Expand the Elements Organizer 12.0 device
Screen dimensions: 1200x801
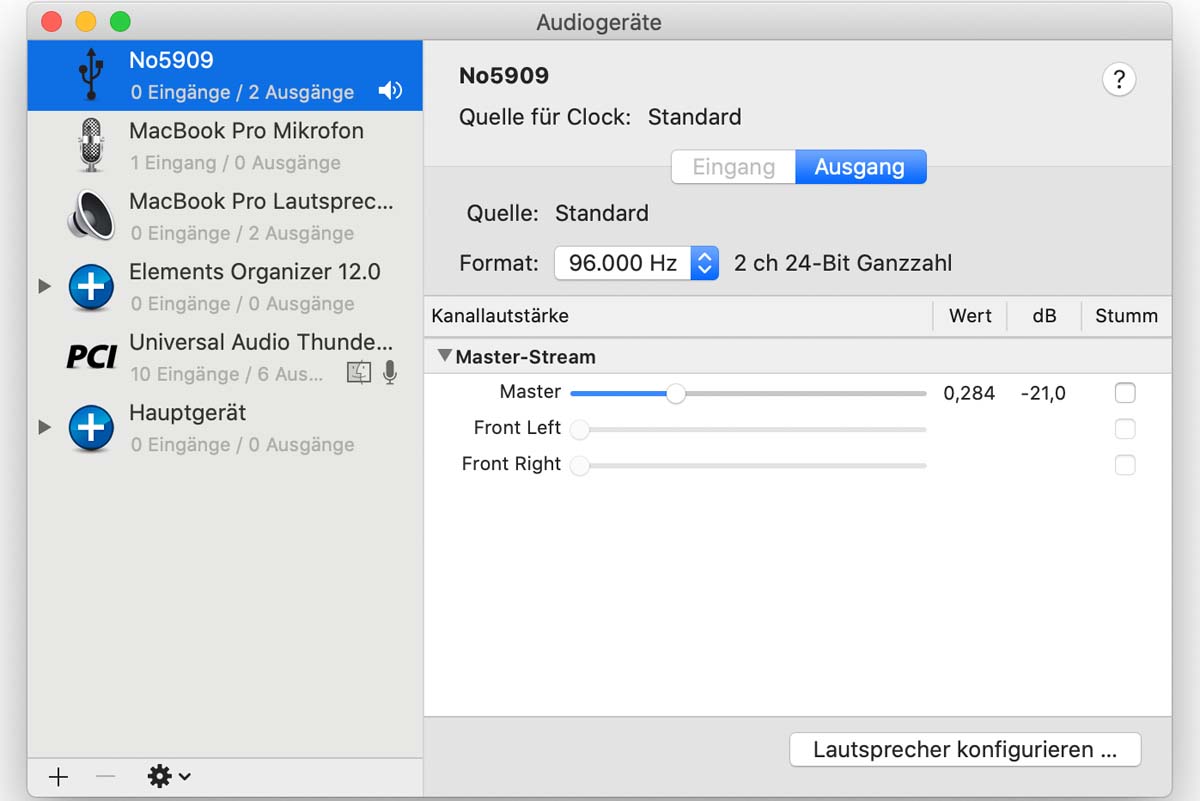click(x=44, y=287)
